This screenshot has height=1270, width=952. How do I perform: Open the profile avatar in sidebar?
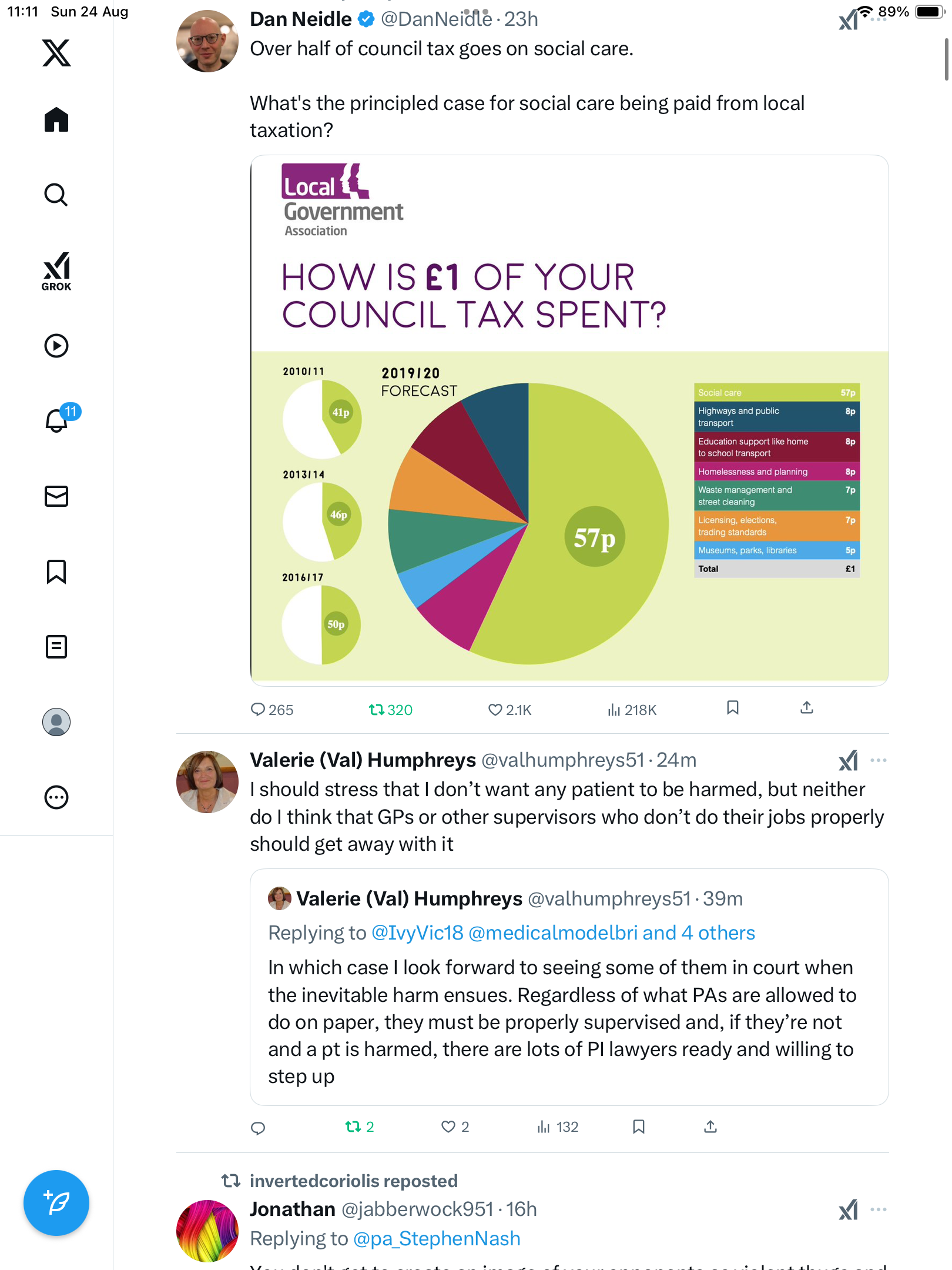(x=56, y=722)
